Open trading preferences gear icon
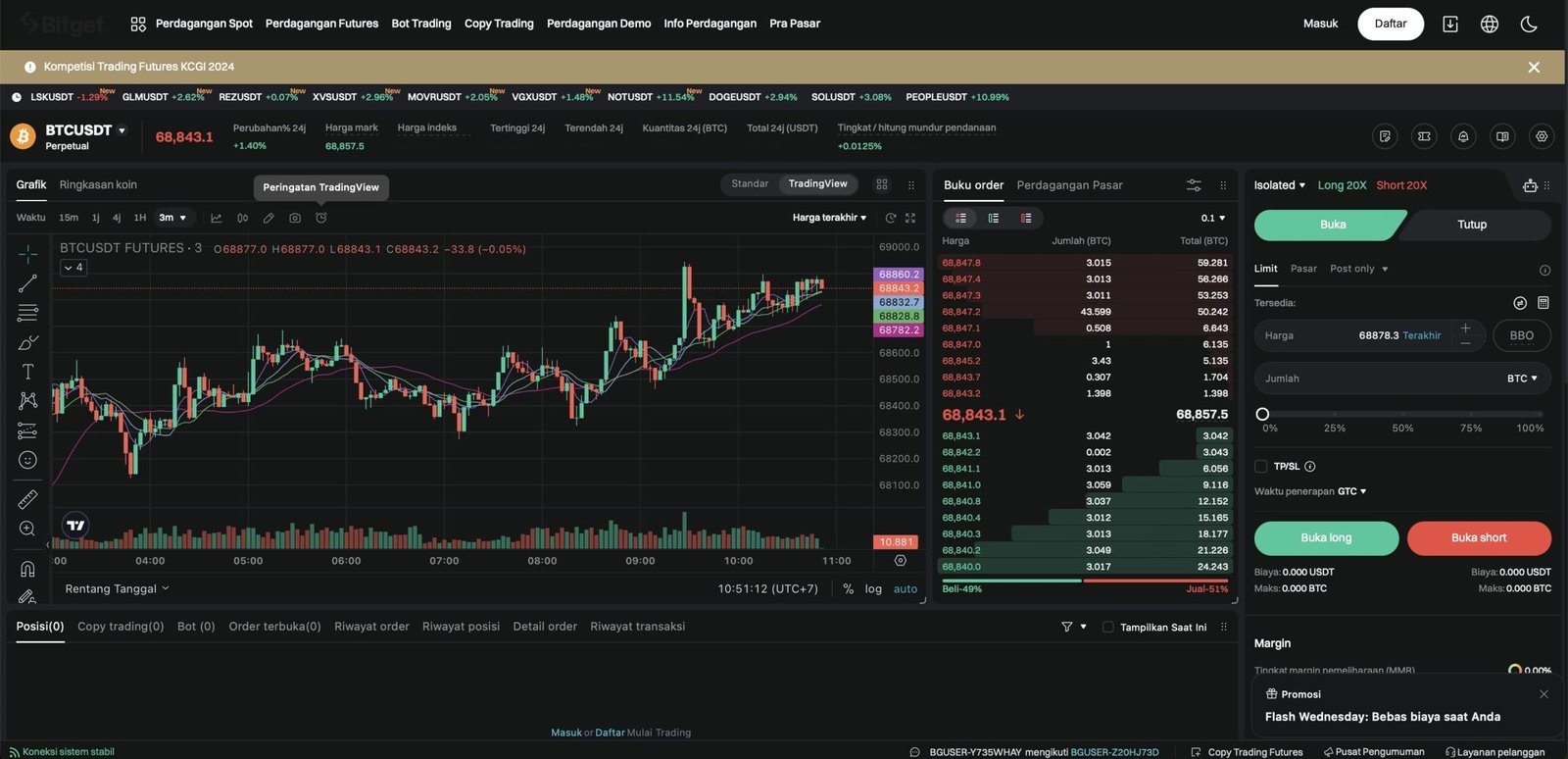Screen dimensions: 1568x759 click(1542, 136)
